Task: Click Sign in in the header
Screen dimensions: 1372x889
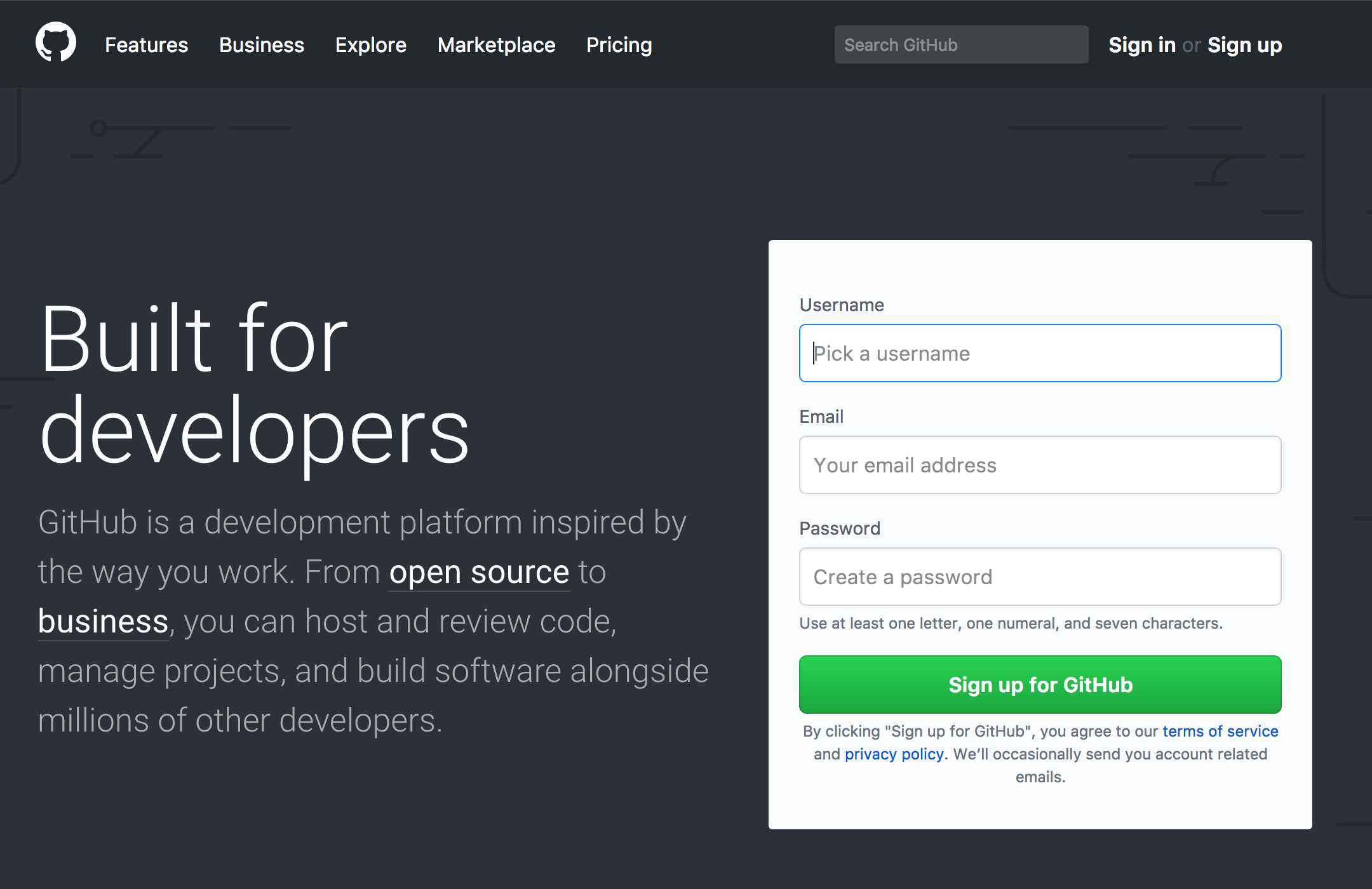Action: [1141, 45]
